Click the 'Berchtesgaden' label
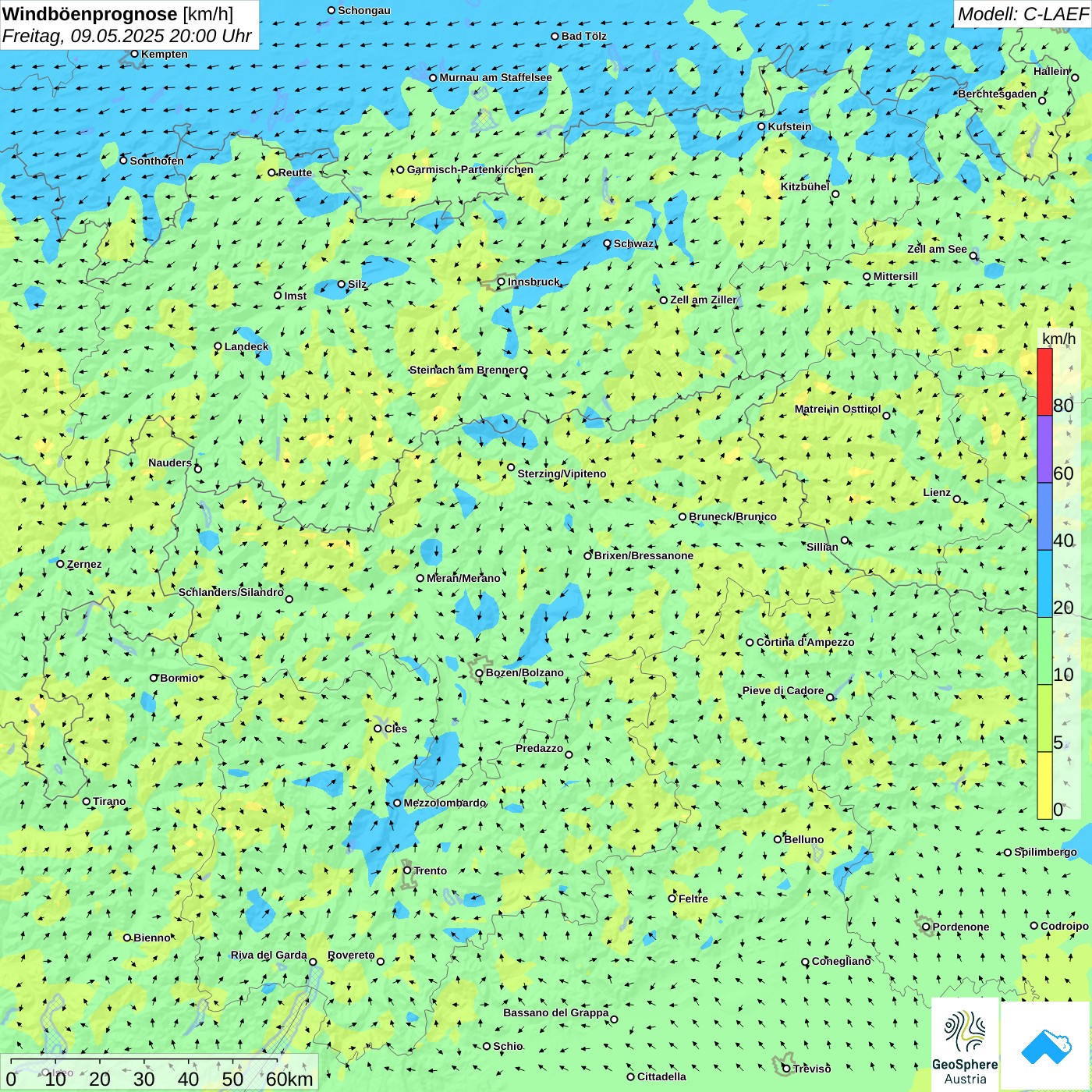The width and height of the screenshot is (1092, 1092). (998, 94)
